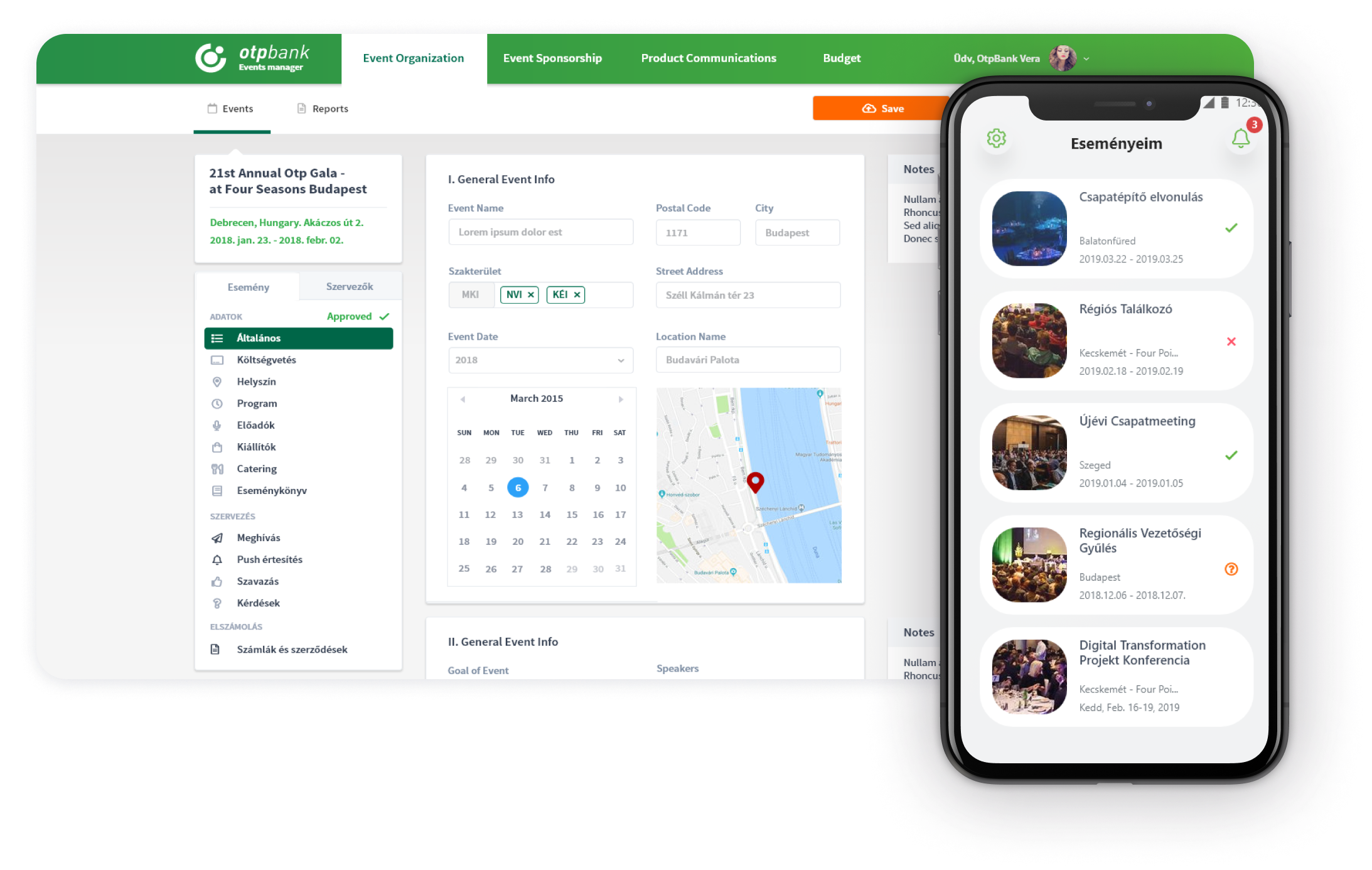Select the Esemény panel tab

(x=248, y=287)
